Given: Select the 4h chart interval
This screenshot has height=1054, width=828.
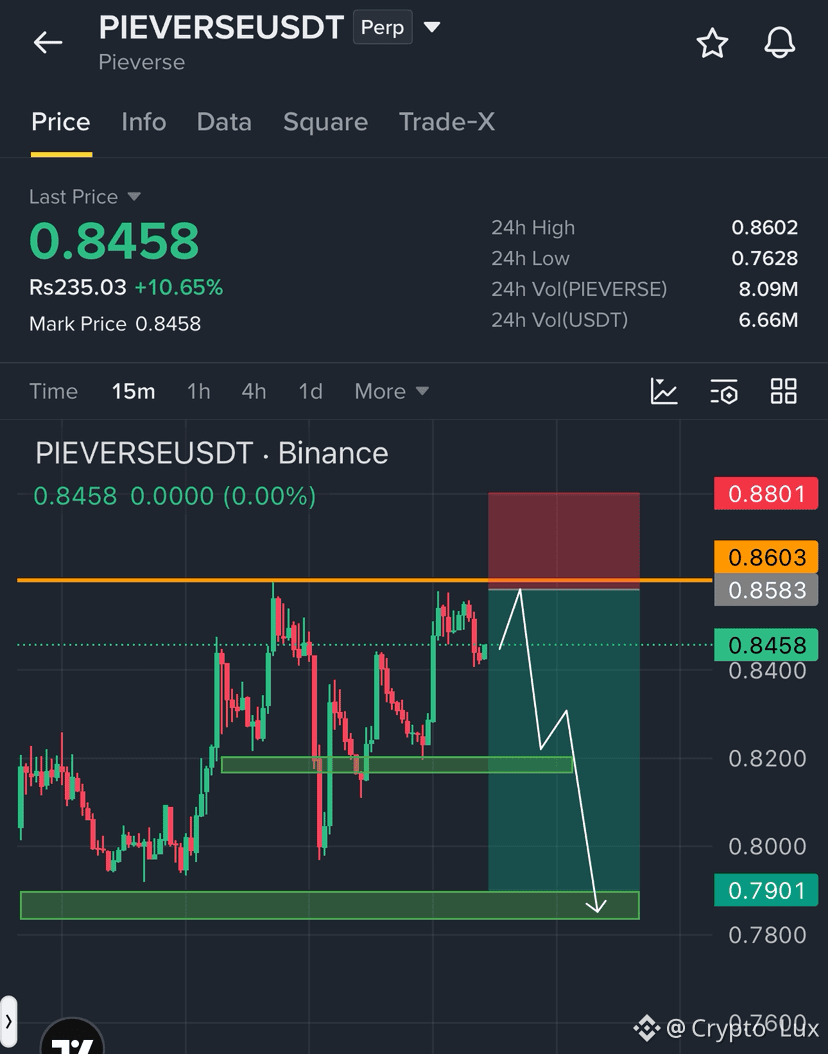Looking at the screenshot, I should pos(253,391).
